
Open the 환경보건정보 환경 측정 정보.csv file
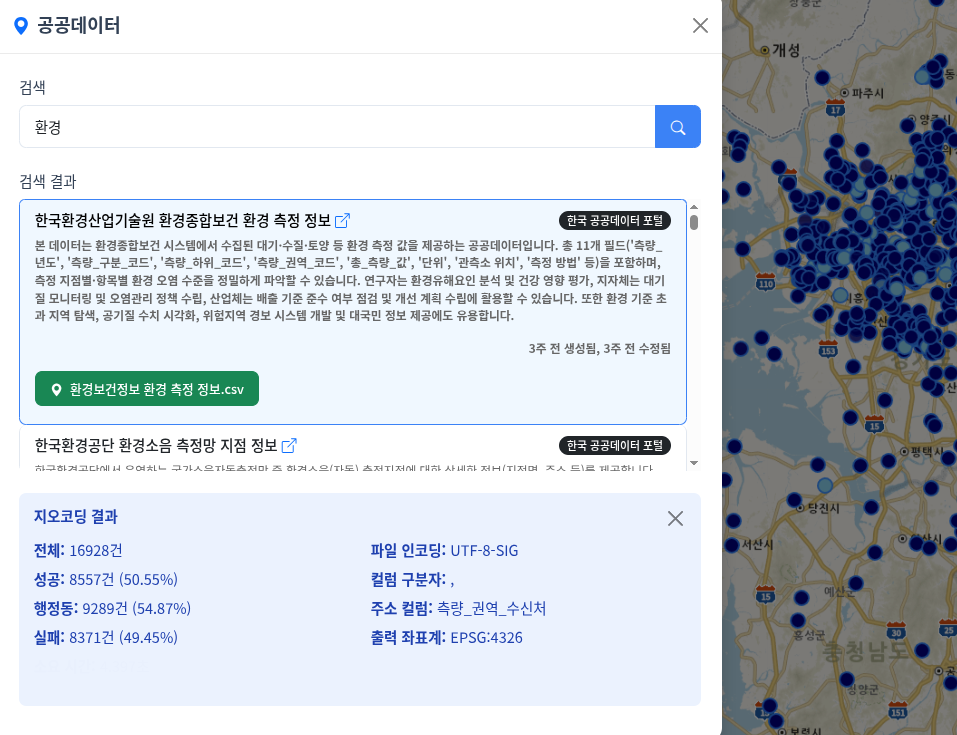coord(146,389)
